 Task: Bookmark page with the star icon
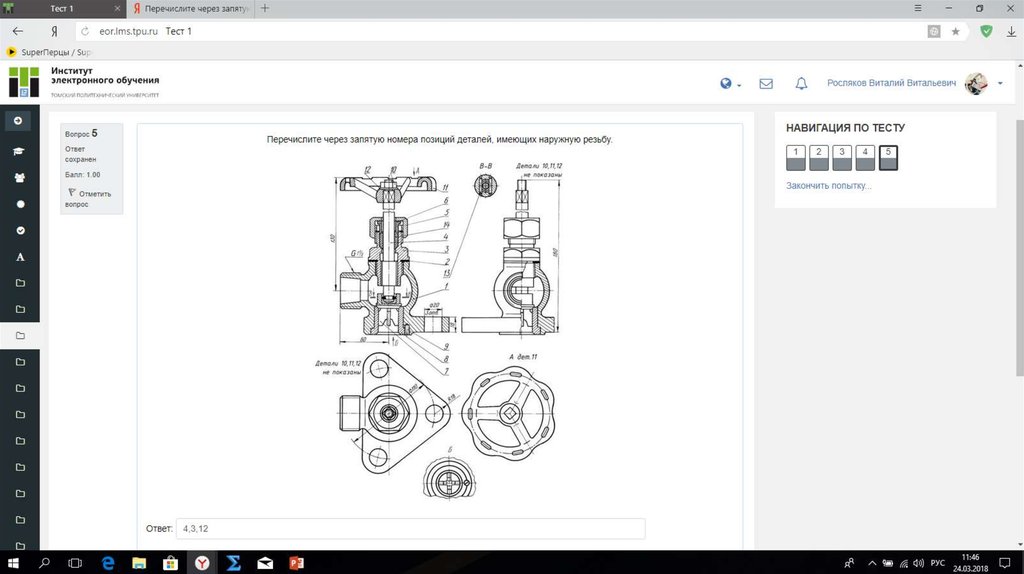point(955,31)
